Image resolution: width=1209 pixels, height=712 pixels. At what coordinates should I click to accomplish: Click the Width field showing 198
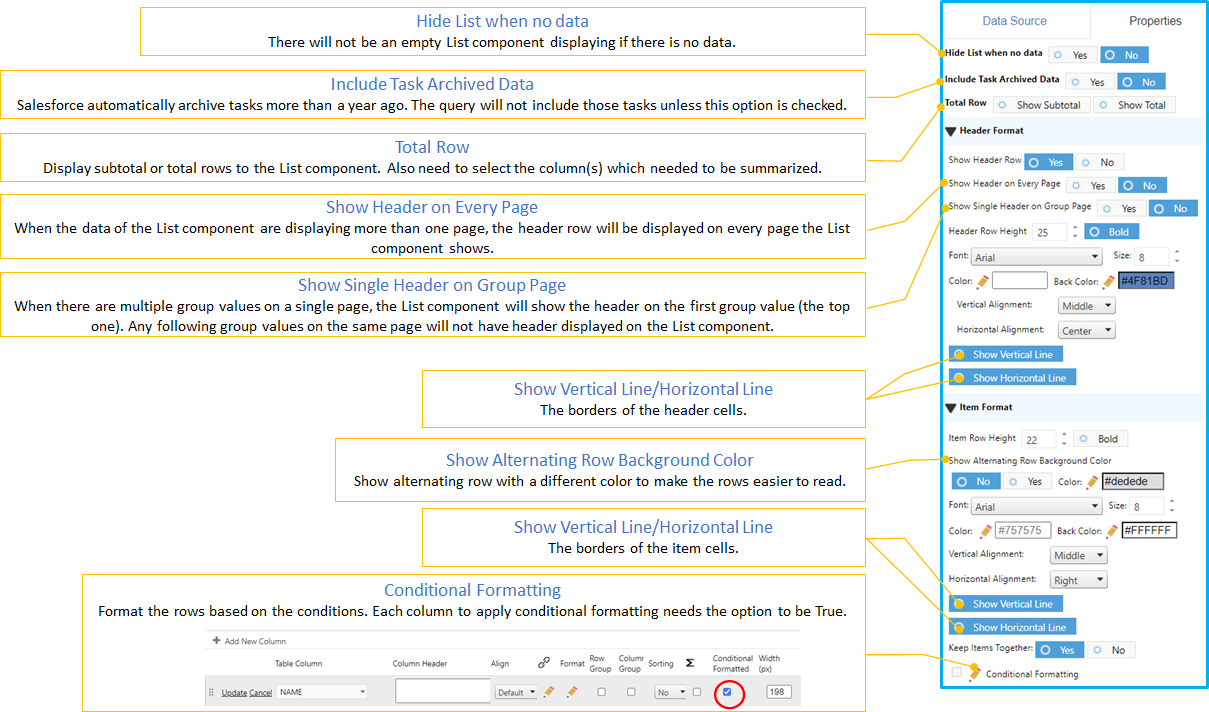[778, 692]
